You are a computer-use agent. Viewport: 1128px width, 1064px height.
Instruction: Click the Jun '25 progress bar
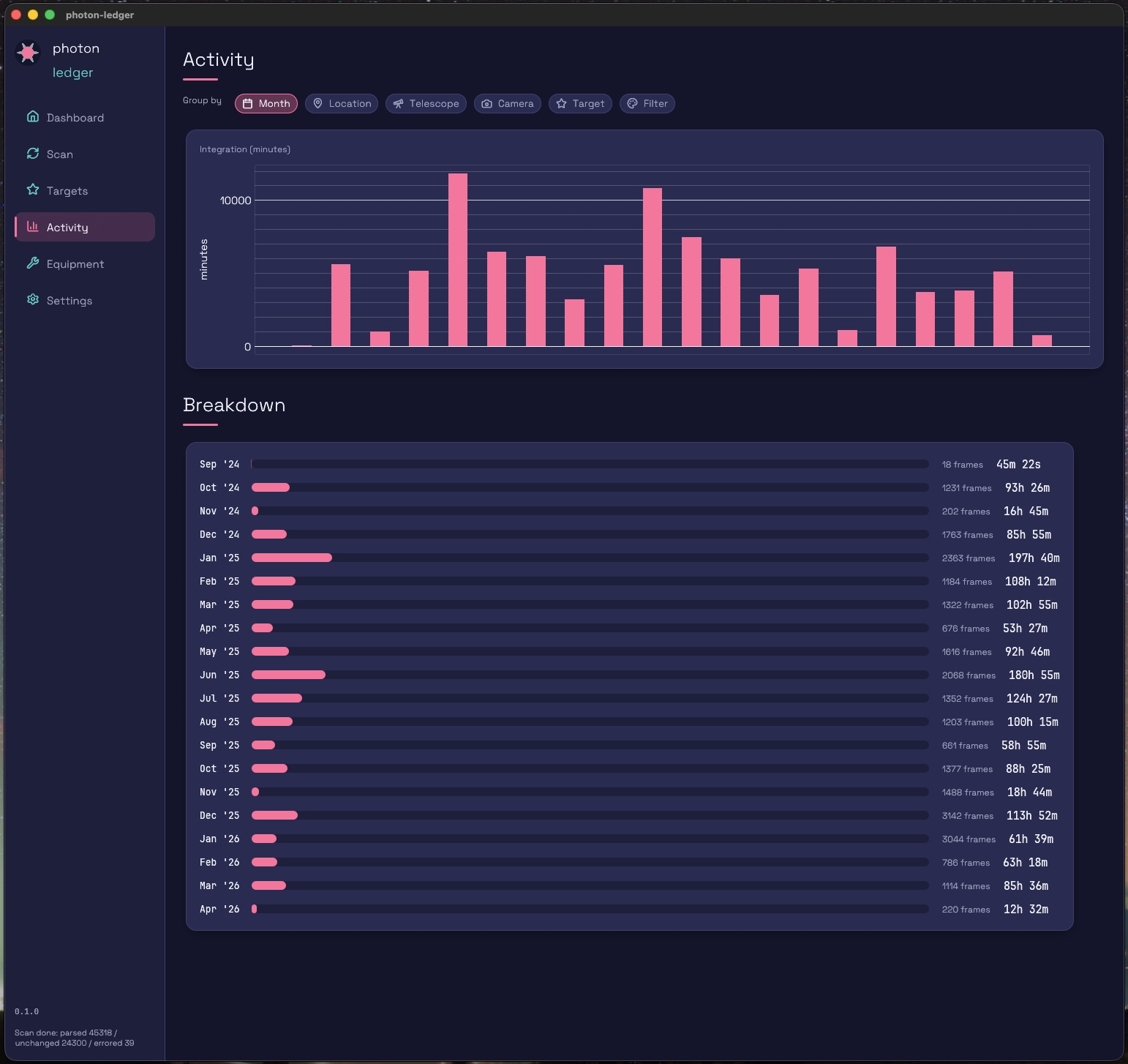click(590, 675)
